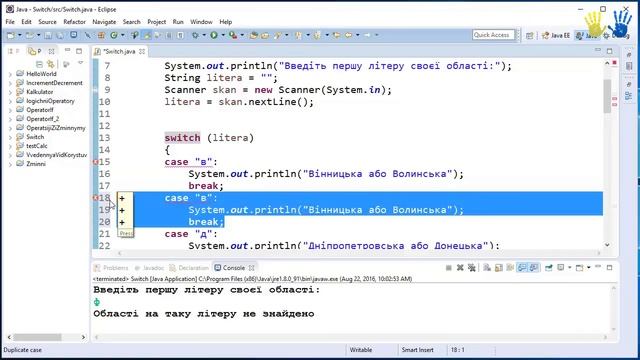
Task: Click the Clear Console icon
Action: [487, 268]
